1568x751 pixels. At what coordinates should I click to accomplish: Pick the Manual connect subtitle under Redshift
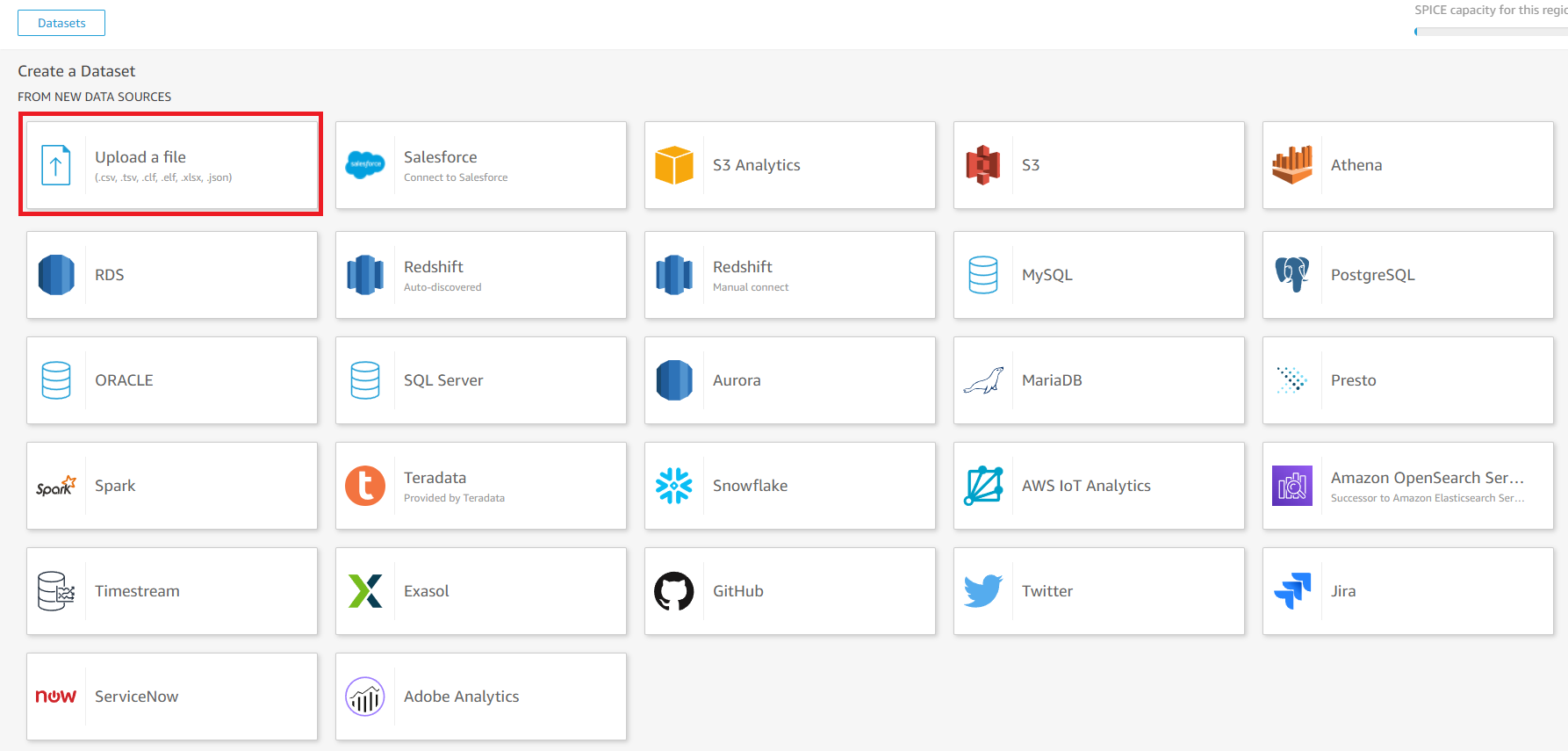click(751, 287)
